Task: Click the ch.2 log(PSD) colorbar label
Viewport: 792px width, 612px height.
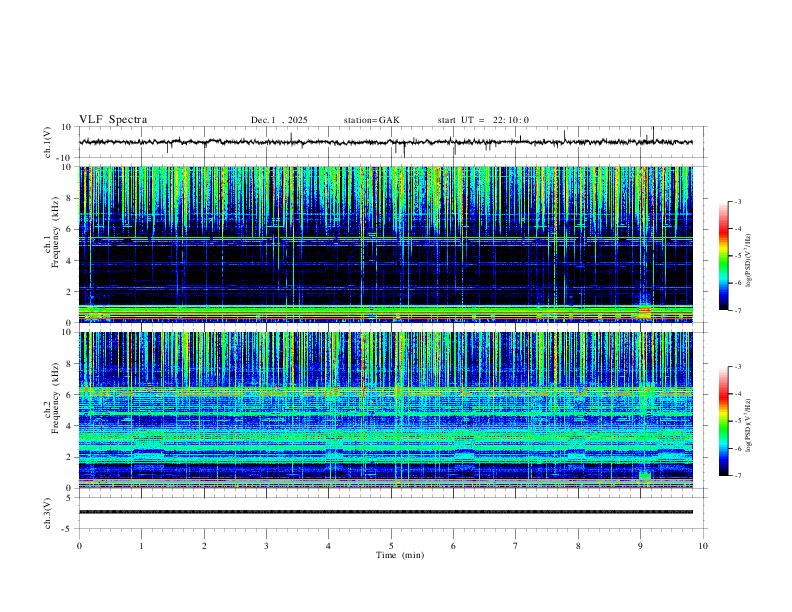Action: [749, 425]
